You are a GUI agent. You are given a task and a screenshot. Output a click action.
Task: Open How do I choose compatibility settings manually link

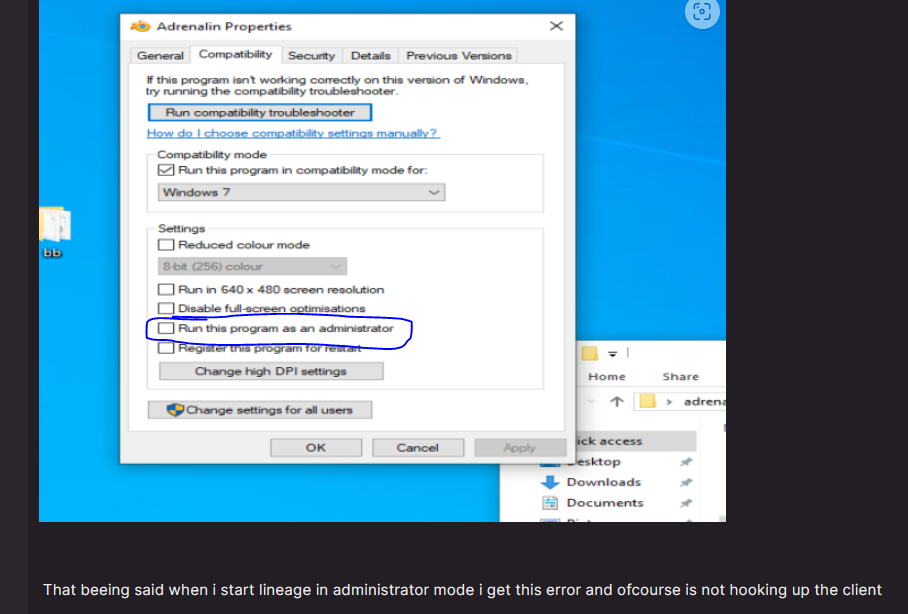(x=293, y=133)
